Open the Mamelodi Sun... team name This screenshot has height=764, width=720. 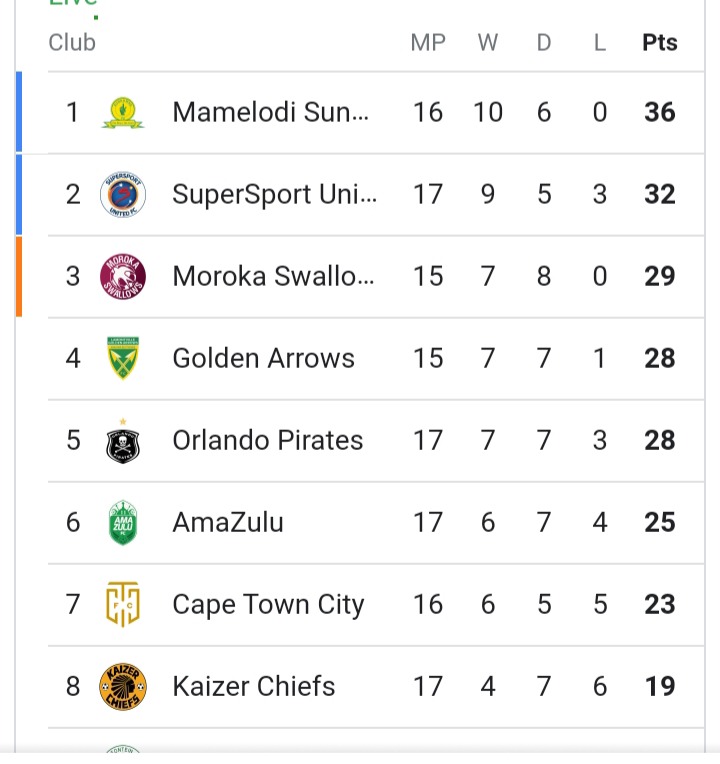coord(270,112)
